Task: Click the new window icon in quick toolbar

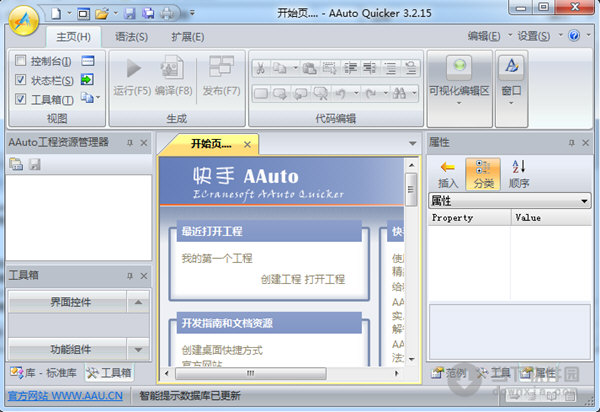Action: [x=83, y=15]
